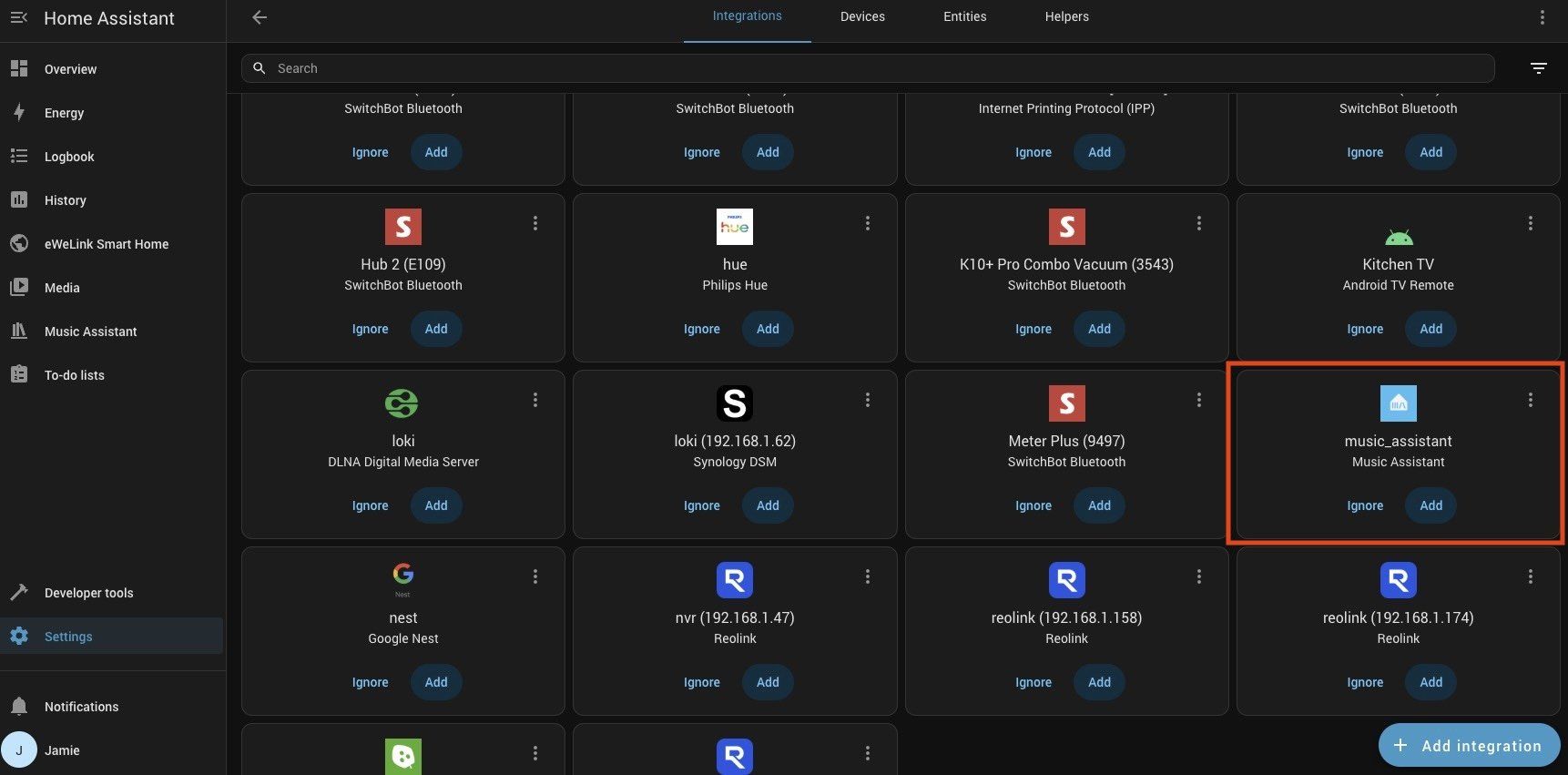Open options menu for hue card
Viewport: 1568px width, 775px height.
point(868,223)
